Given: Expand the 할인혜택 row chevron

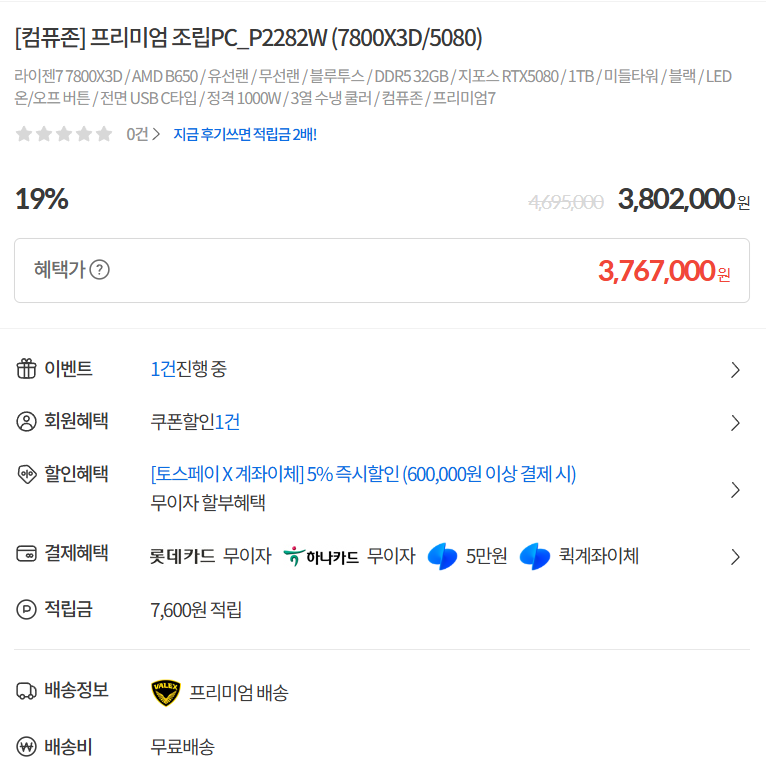Looking at the screenshot, I should point(736,490).
